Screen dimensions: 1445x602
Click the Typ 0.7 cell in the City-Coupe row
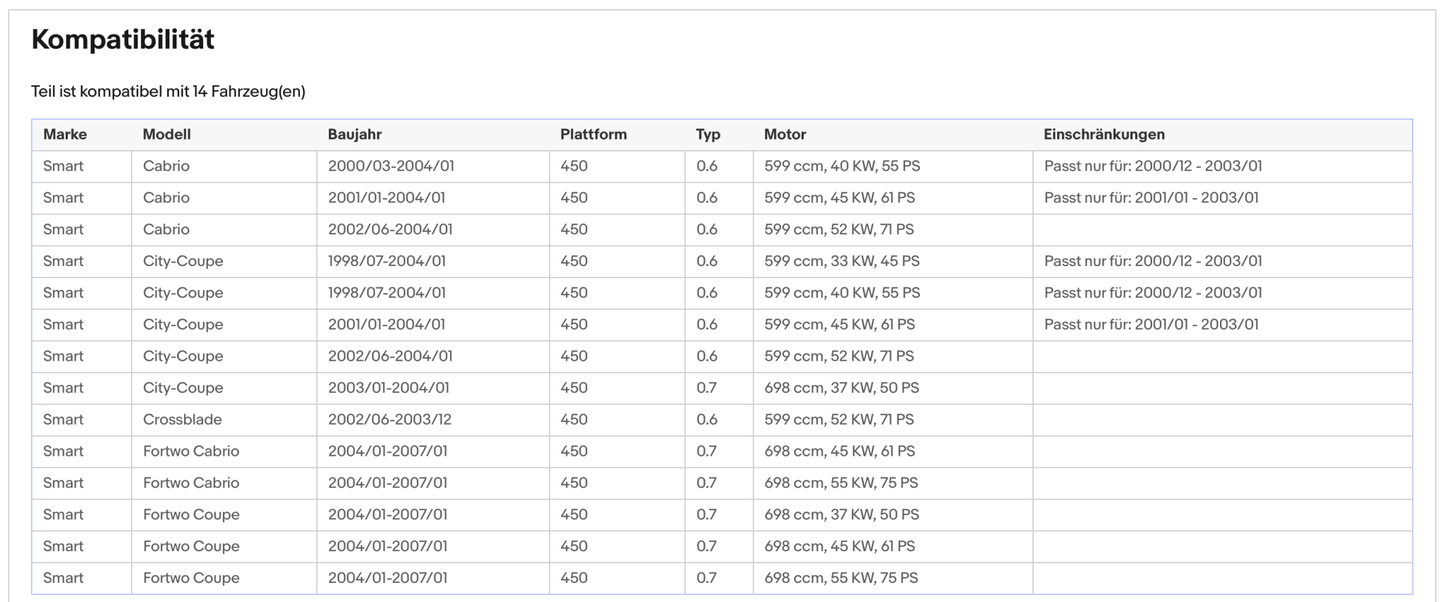(707, 388)
